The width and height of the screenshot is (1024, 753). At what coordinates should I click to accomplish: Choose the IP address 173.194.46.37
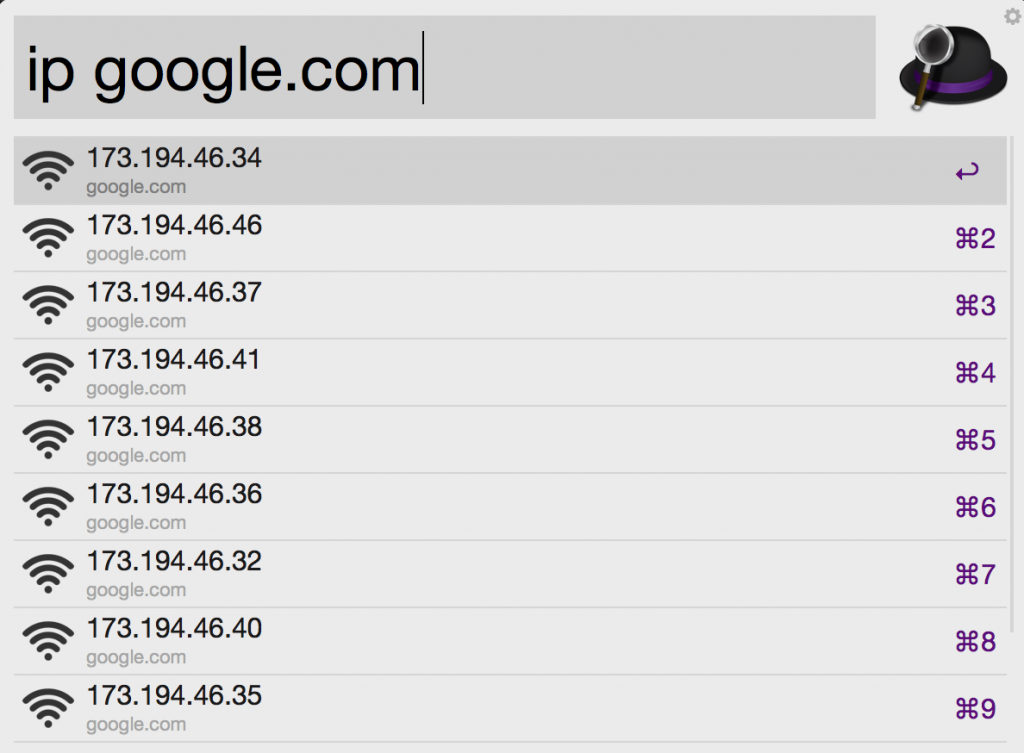tap(174, 293)
